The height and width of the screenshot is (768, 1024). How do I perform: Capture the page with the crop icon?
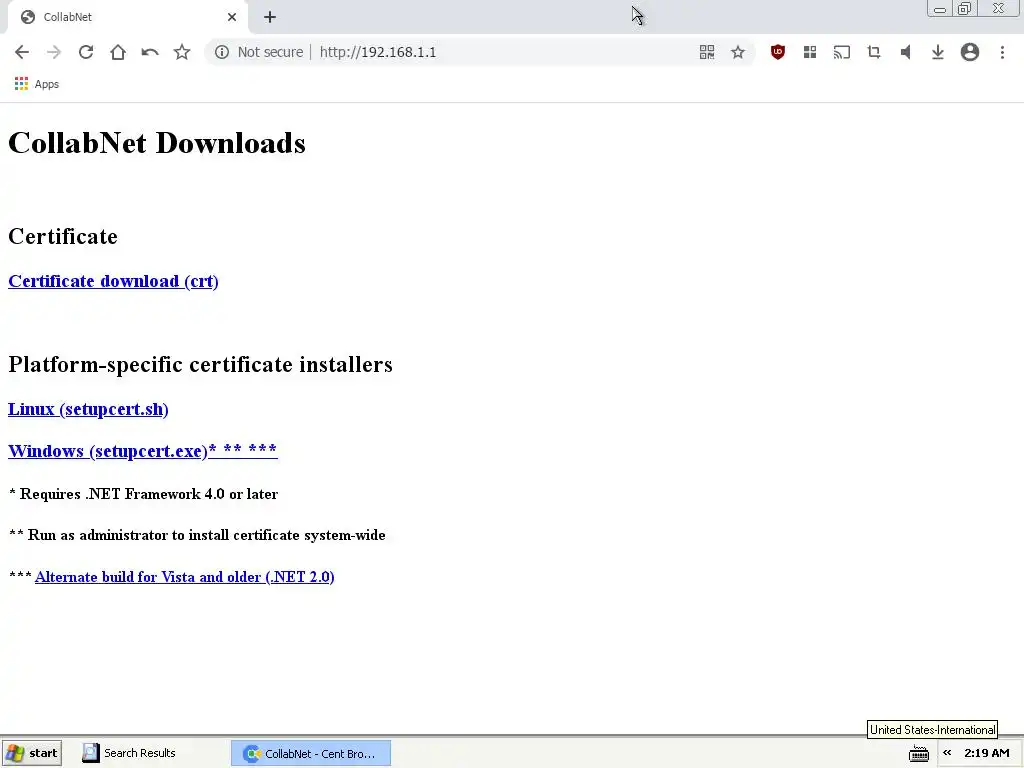point(874,52)
